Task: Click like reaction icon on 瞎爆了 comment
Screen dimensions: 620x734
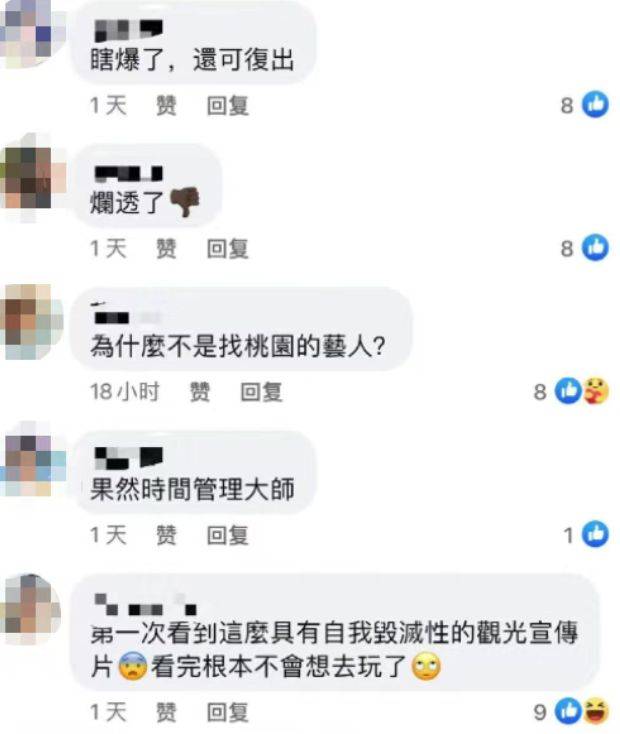Action: (595, 104)
